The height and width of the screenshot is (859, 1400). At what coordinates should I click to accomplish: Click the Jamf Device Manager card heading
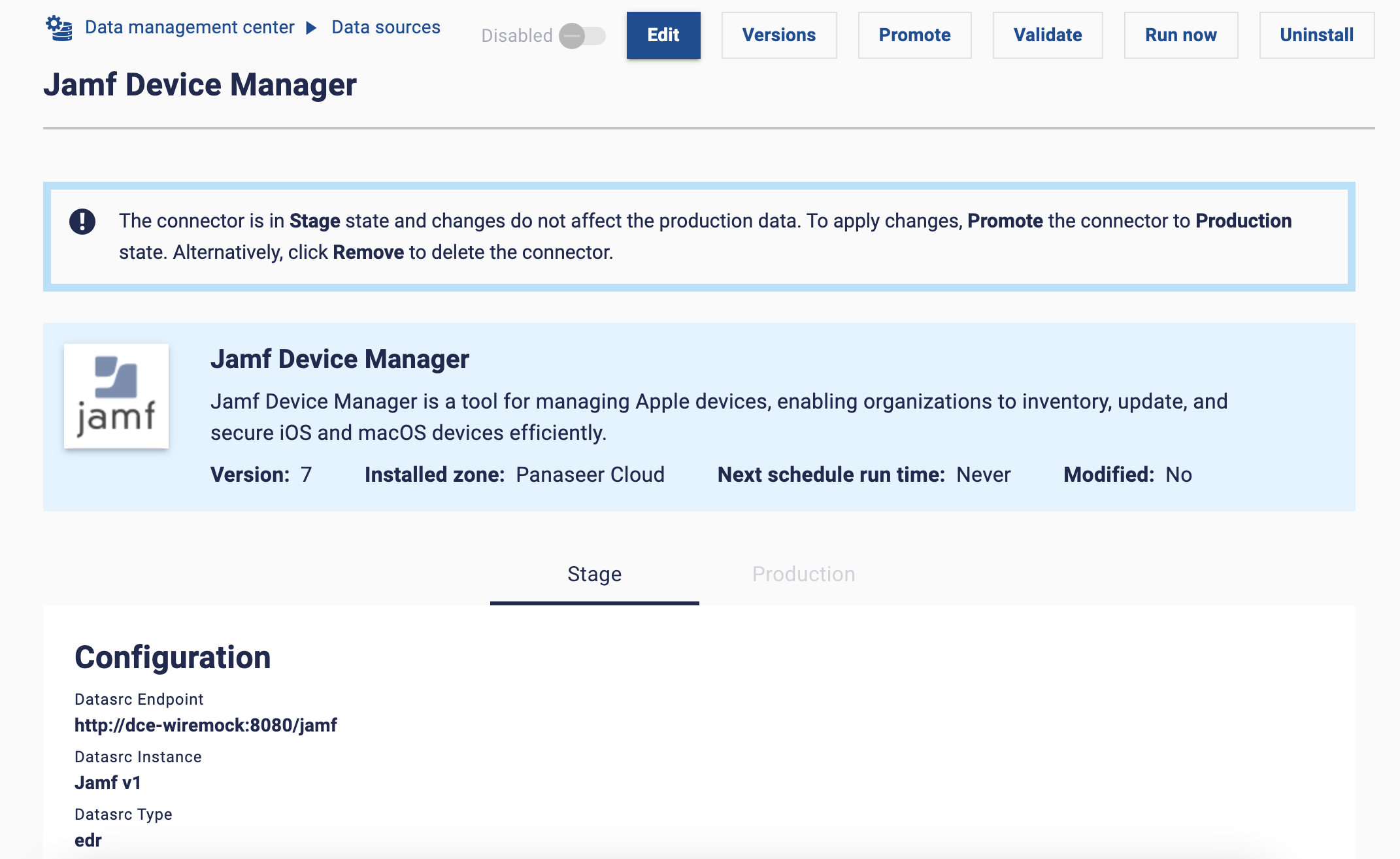pyautogui.click(x=340, y=360)
